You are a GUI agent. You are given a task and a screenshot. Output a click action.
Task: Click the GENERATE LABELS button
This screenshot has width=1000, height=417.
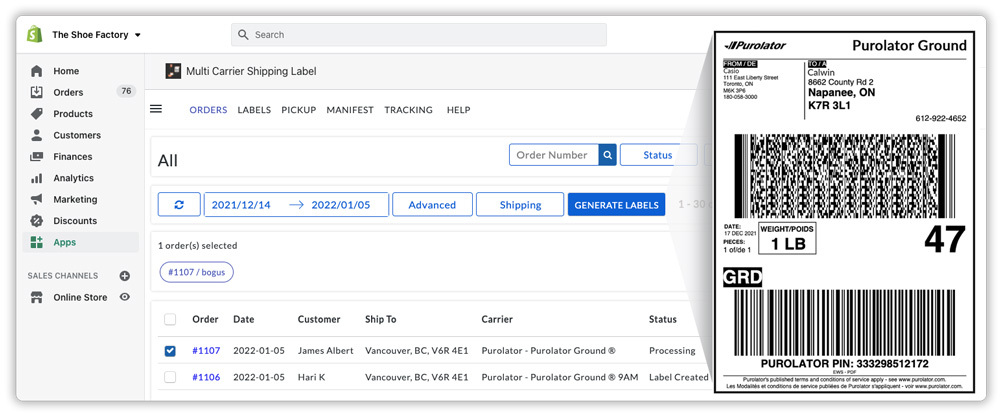click(x=616, y=205)
